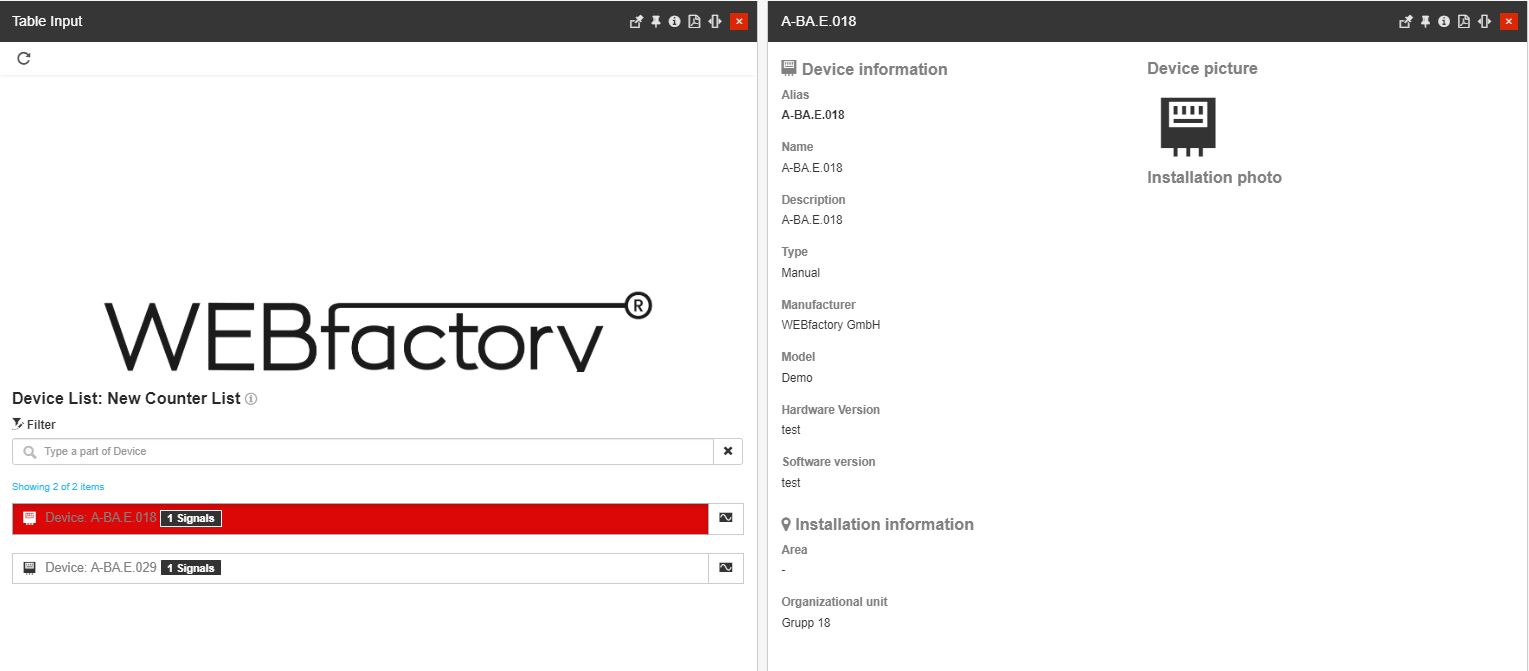Export the Table Input panel to PDF

click(695, 21)
